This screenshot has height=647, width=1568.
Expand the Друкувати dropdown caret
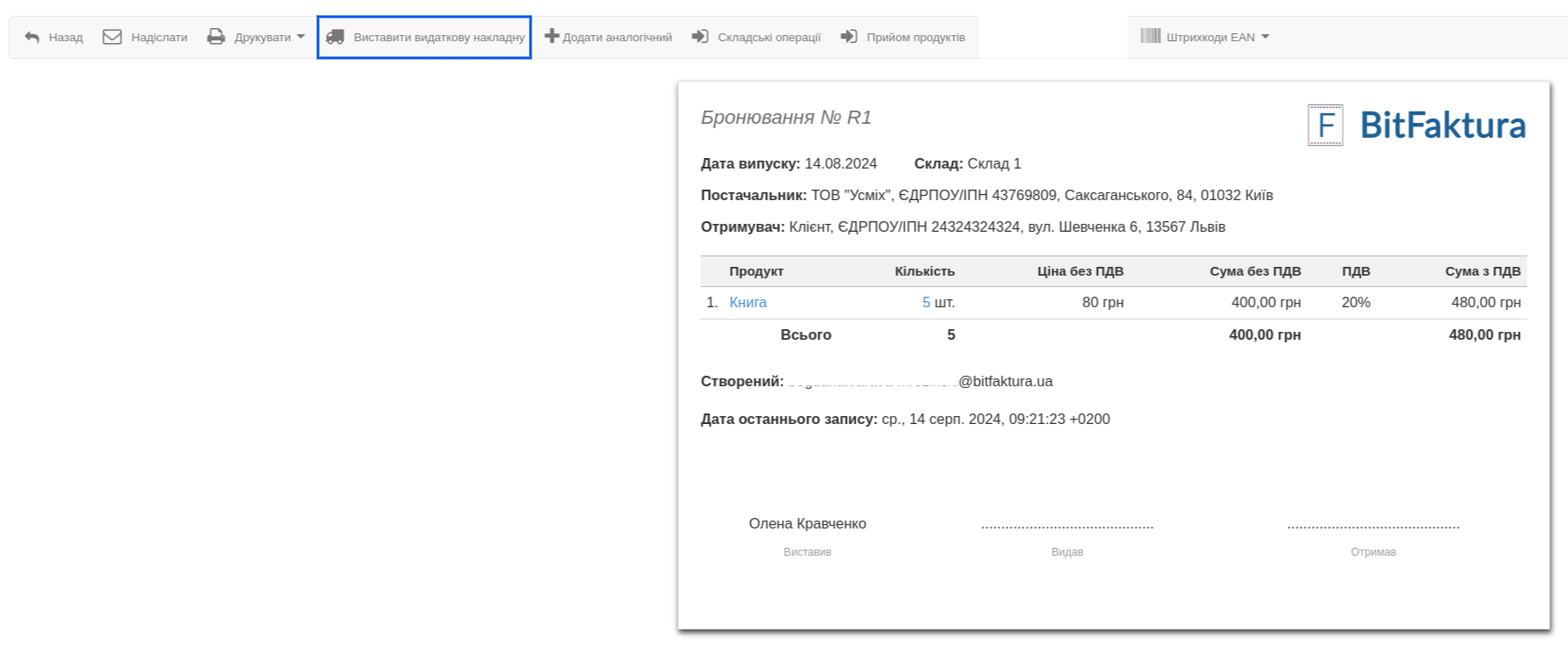300,37
